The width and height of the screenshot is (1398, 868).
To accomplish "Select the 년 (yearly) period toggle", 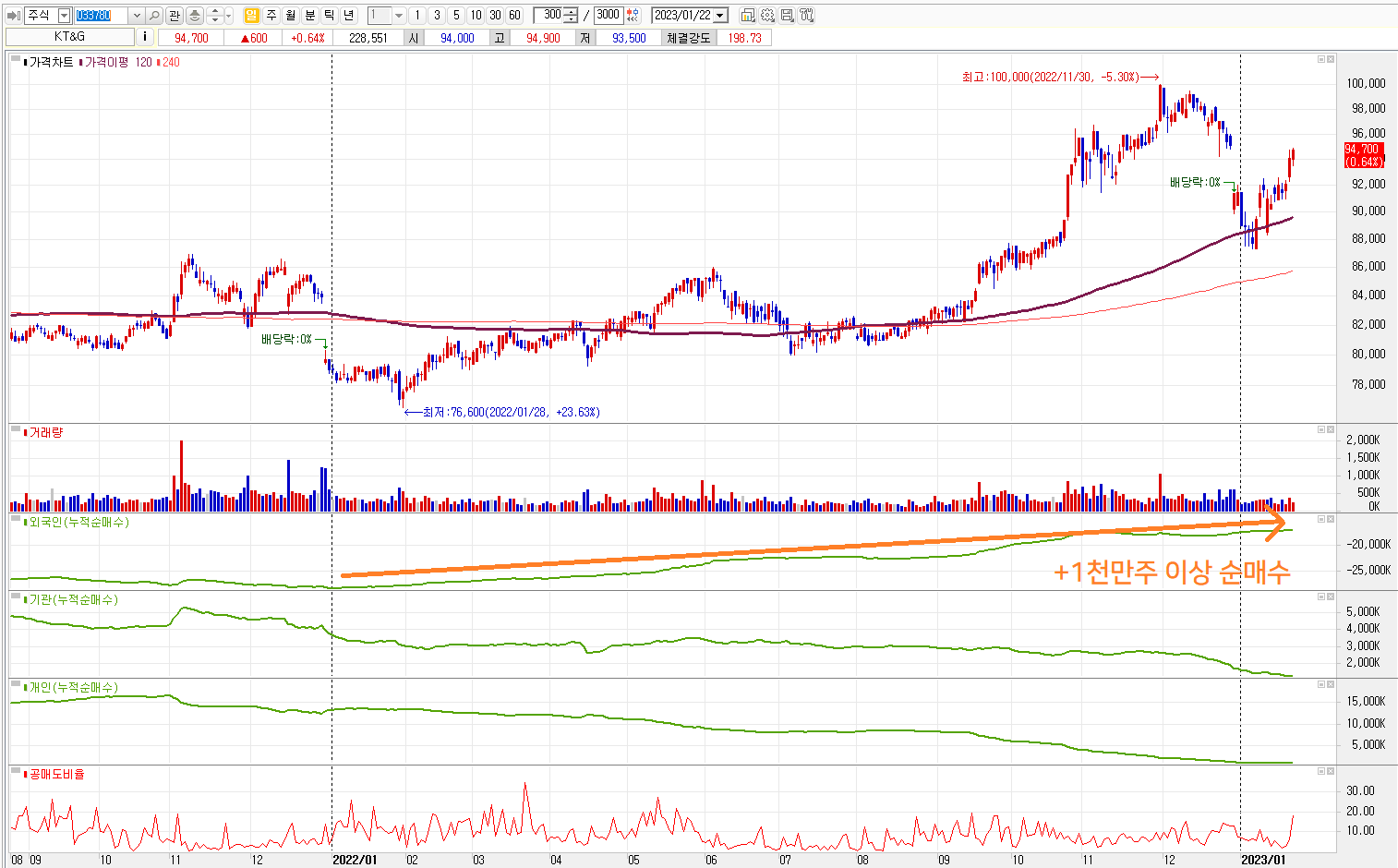I will [349, 16].
